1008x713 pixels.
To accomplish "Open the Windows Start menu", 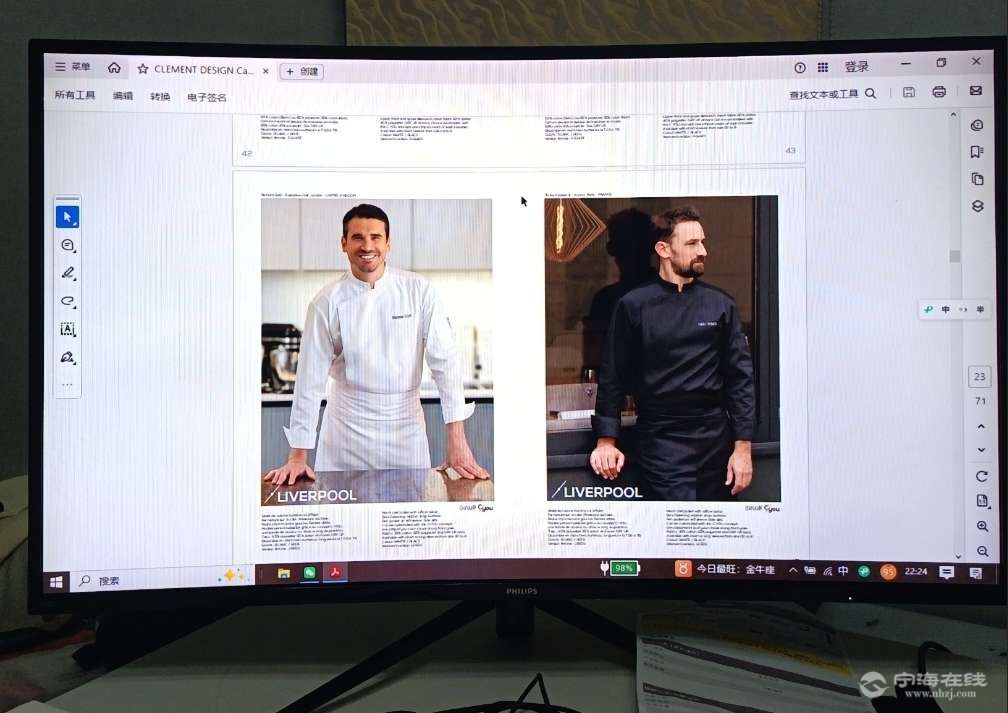I will click(57, 582).
